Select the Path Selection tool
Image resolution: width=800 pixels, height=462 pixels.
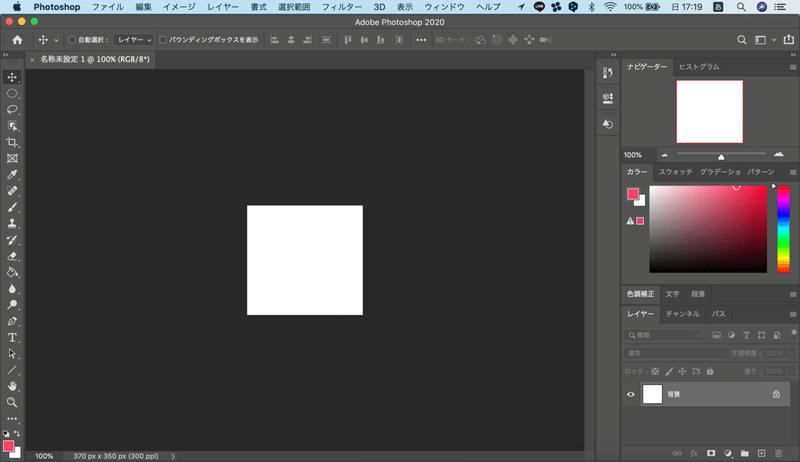pyautogui.click(x=12, y=354)
